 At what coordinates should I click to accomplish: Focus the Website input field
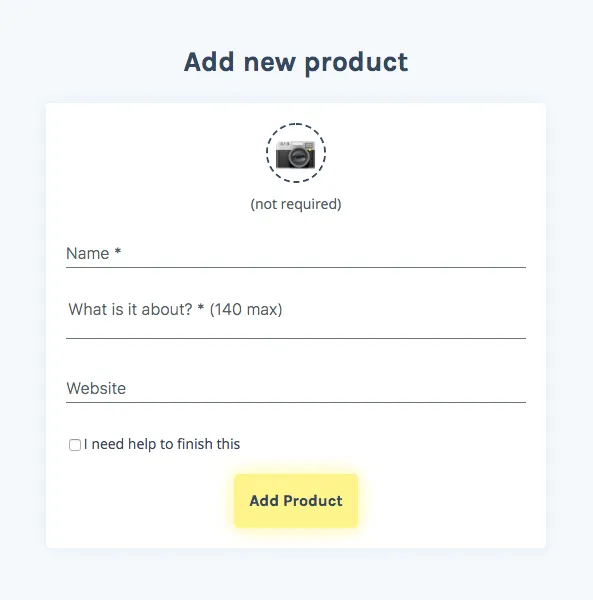click(x=296, y=388)
